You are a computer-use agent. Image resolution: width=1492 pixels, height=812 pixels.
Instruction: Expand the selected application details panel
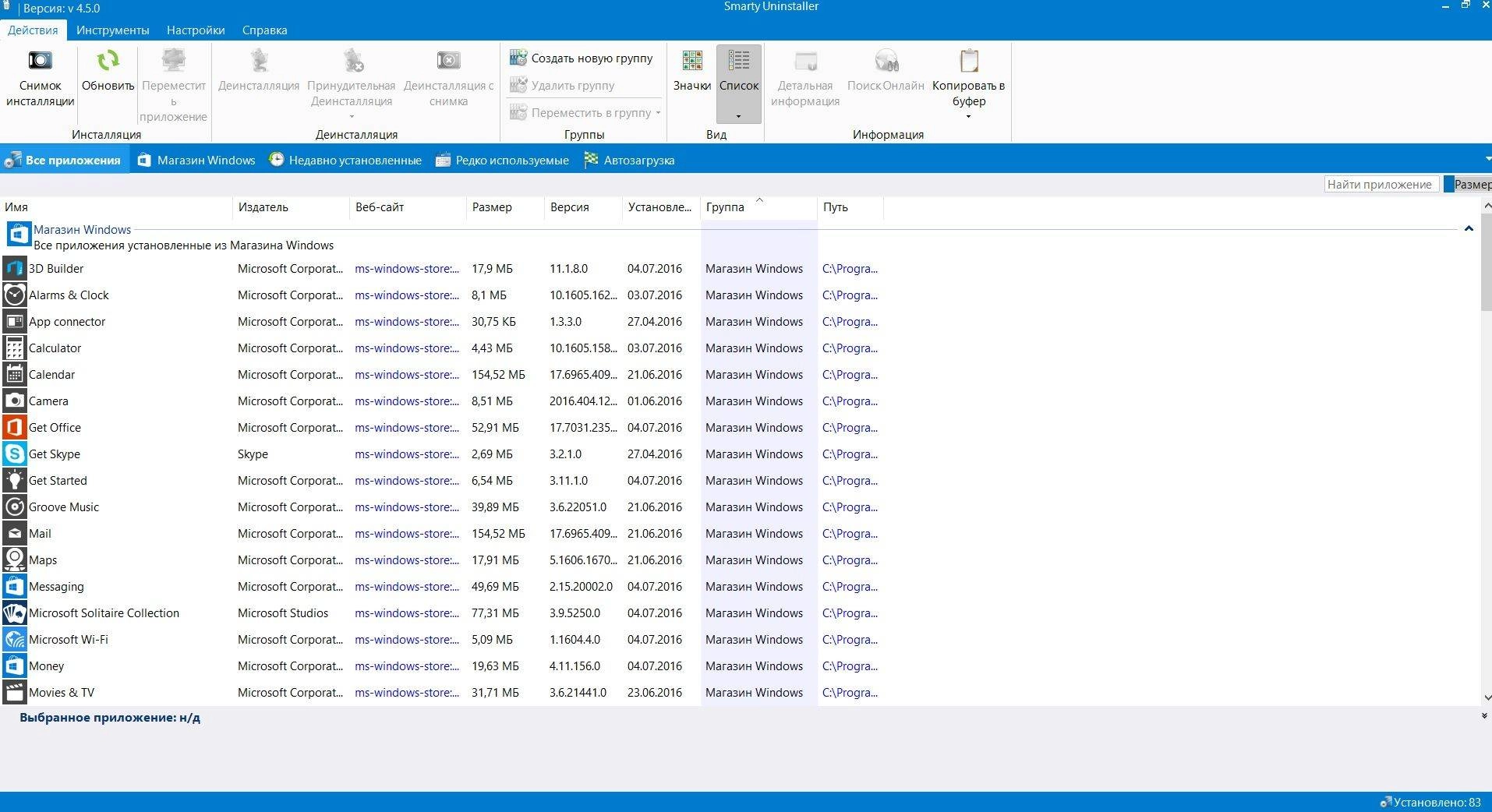click(1484, 716)
